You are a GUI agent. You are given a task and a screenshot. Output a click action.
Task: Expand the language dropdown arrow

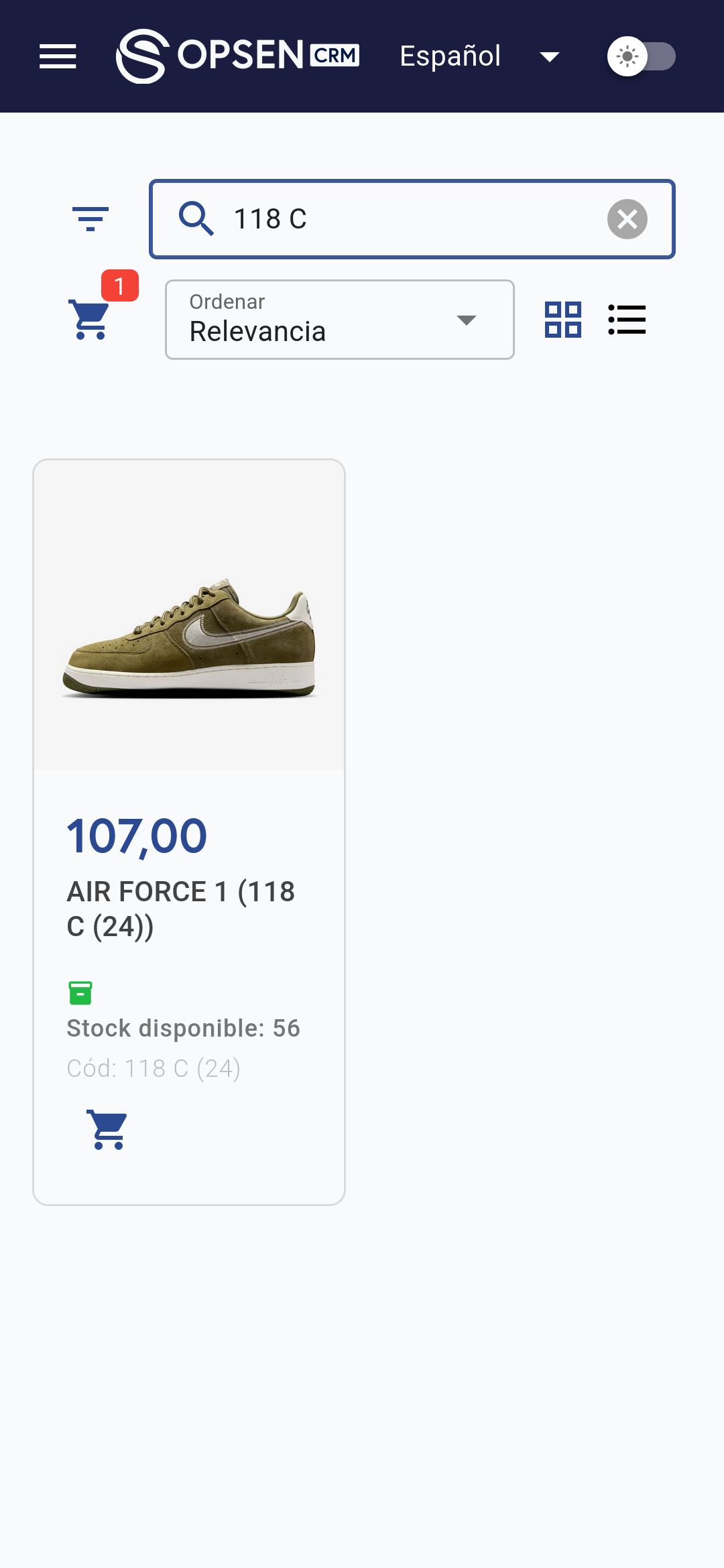point(550,57)
